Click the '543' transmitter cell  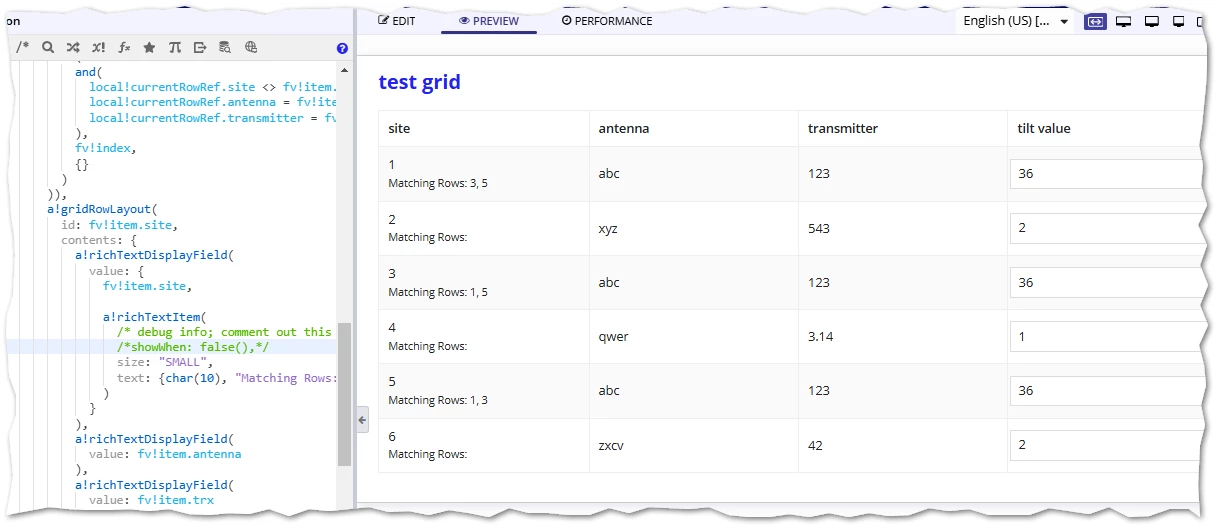click(x=819, y=228)
